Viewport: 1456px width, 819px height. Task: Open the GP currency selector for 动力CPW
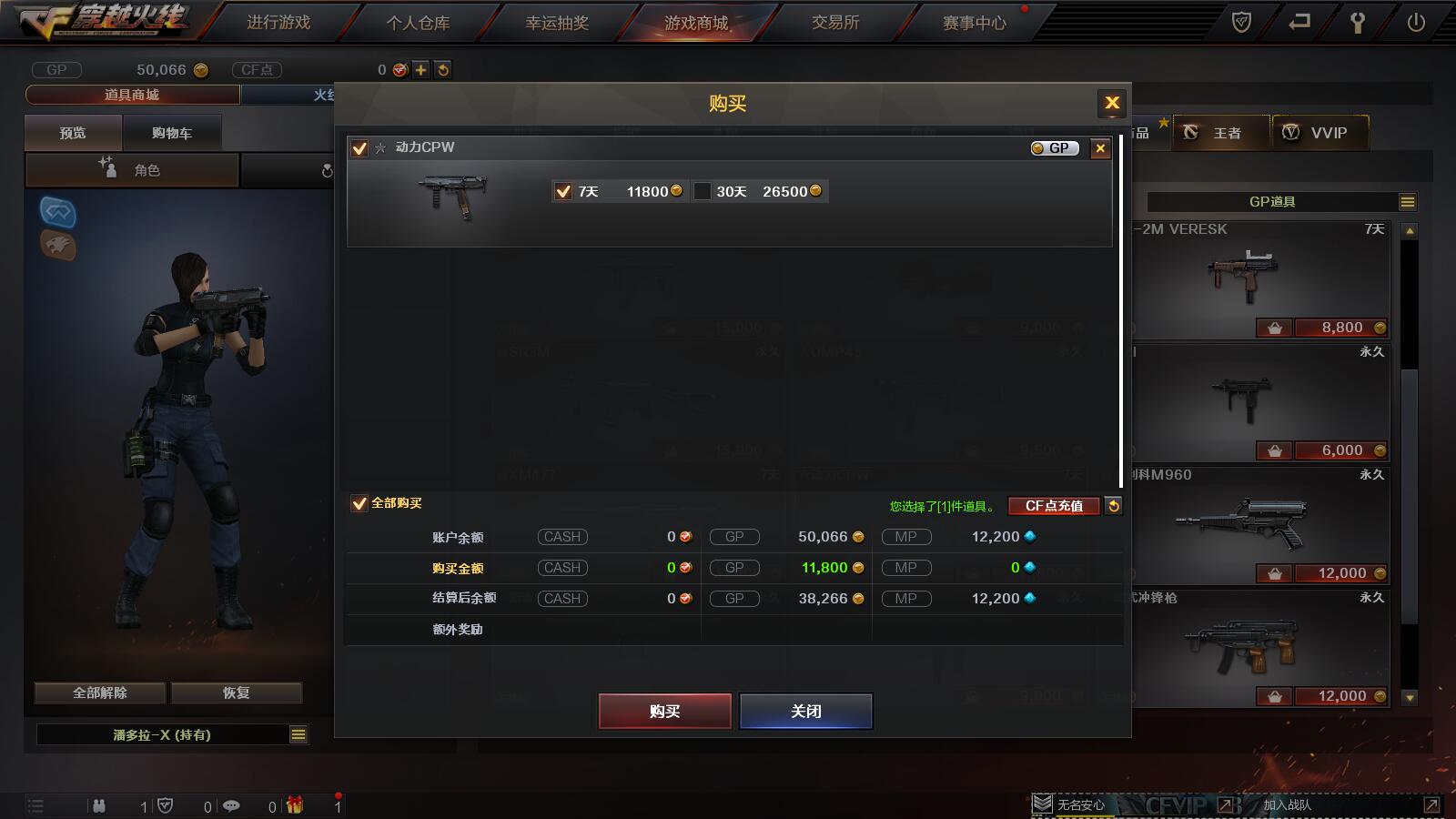(x=1055, y=148)
